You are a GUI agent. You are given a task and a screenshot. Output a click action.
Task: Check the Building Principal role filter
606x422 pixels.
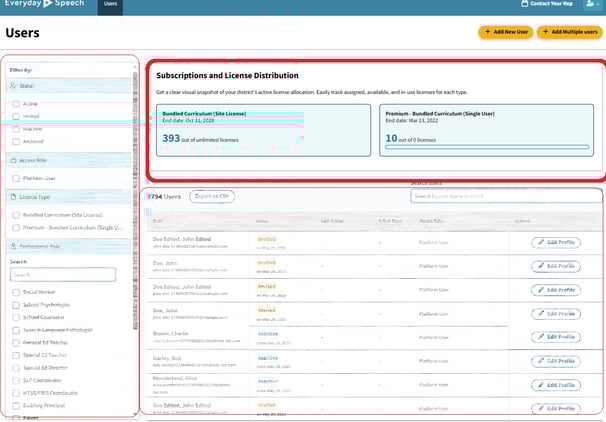coord(16,406)
